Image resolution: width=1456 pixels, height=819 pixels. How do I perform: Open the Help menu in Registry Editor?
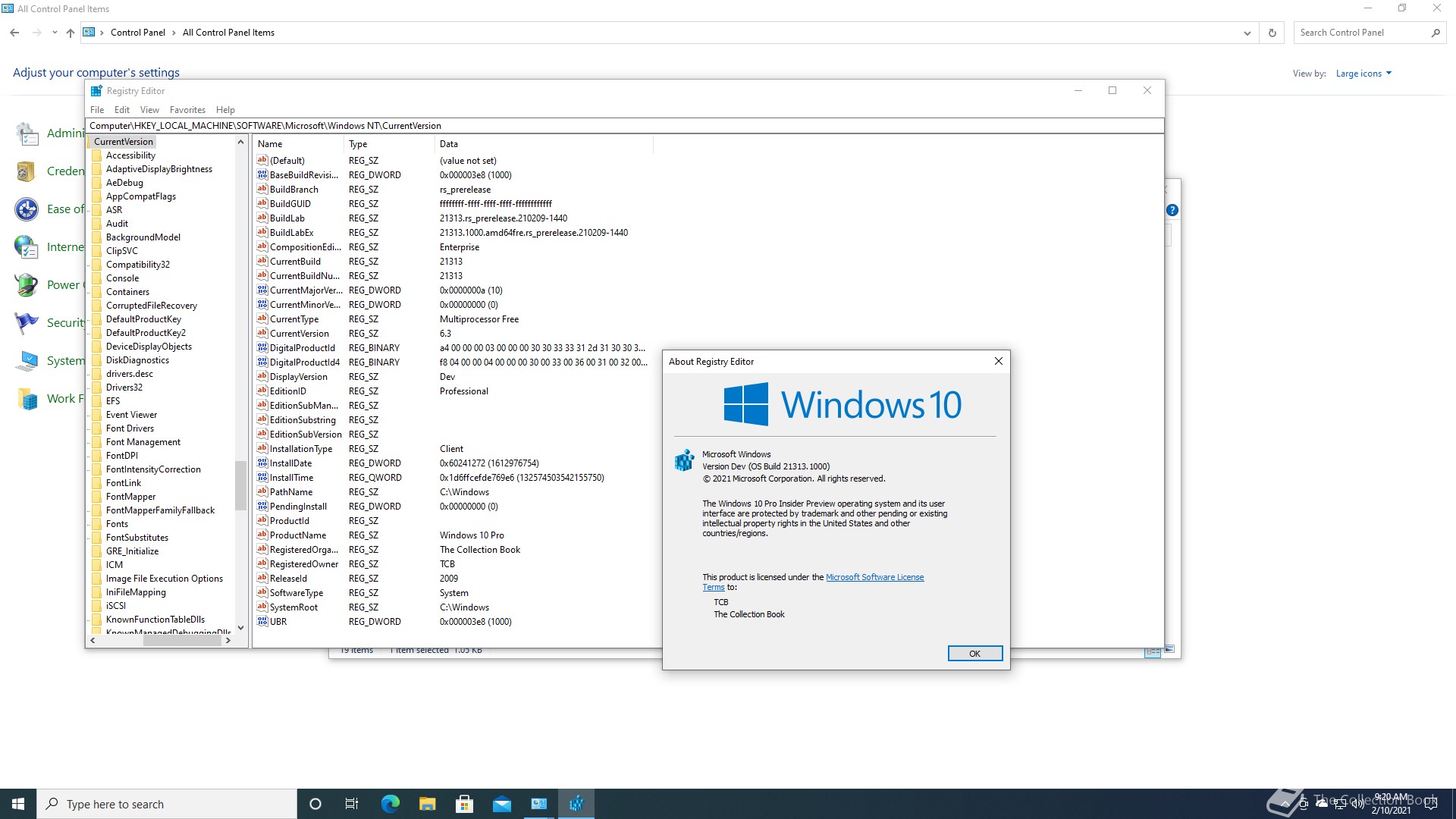click(225, 110)
